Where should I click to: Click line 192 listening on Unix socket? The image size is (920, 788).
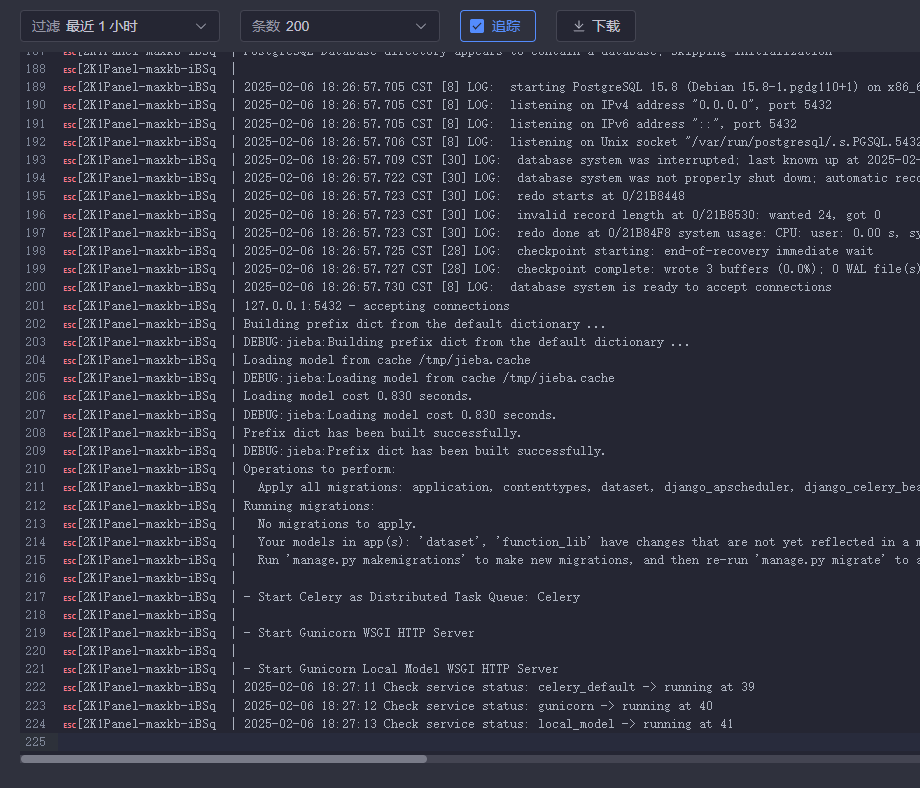(582, 142)
